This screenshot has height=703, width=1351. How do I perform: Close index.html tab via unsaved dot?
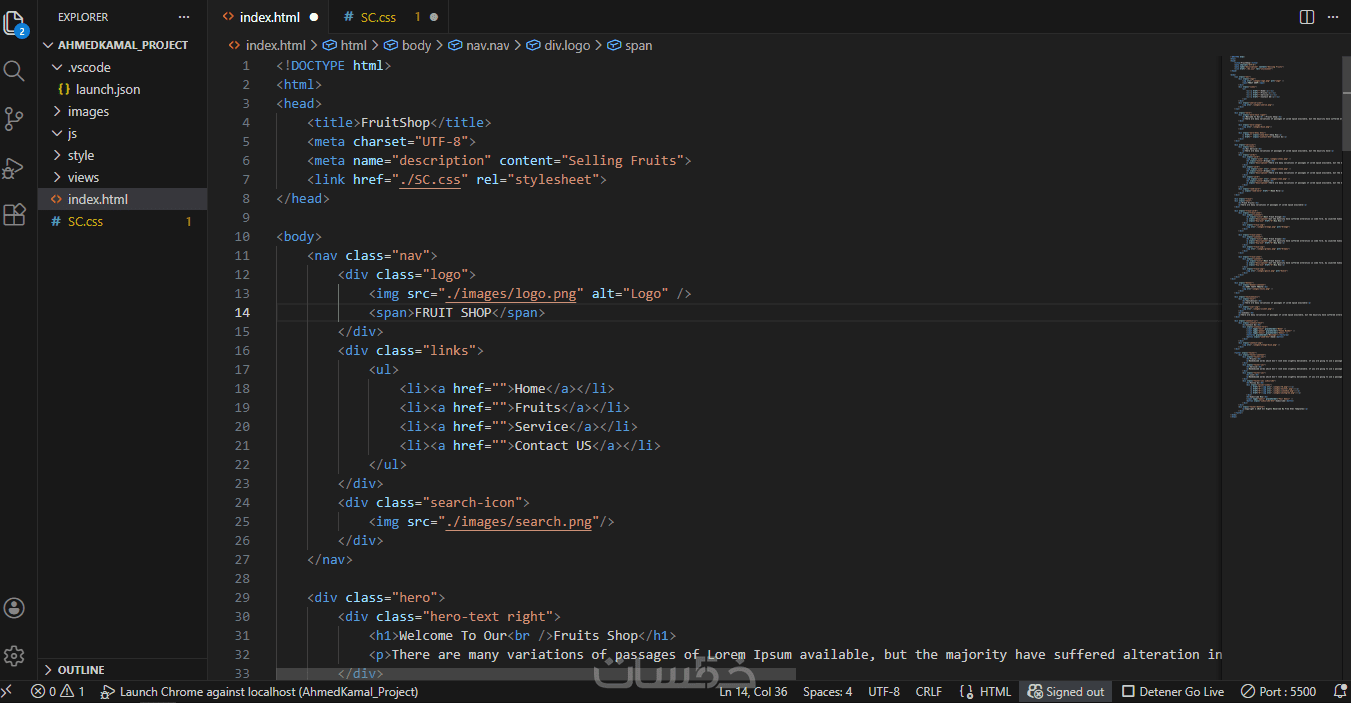point(314,17)
